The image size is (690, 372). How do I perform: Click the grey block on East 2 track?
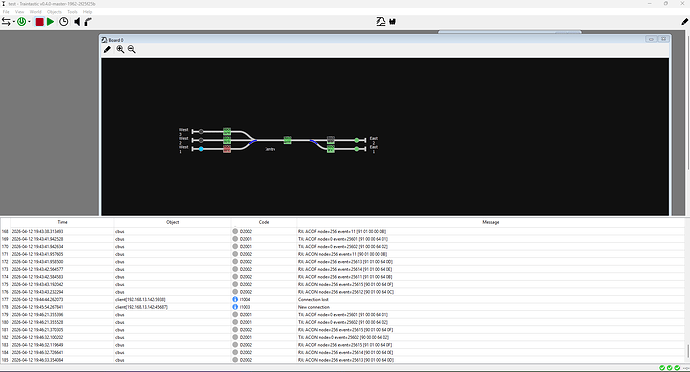point(331,140)
